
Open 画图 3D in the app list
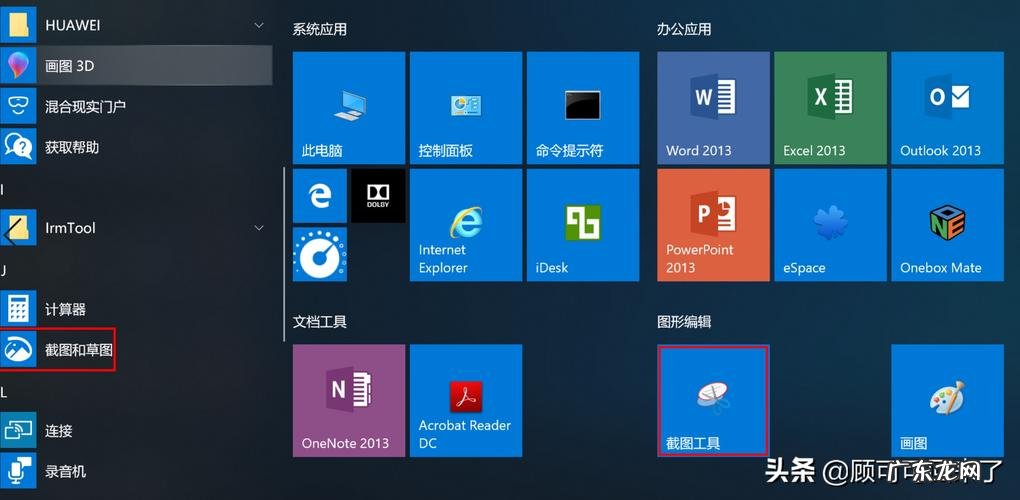[136, 65]
